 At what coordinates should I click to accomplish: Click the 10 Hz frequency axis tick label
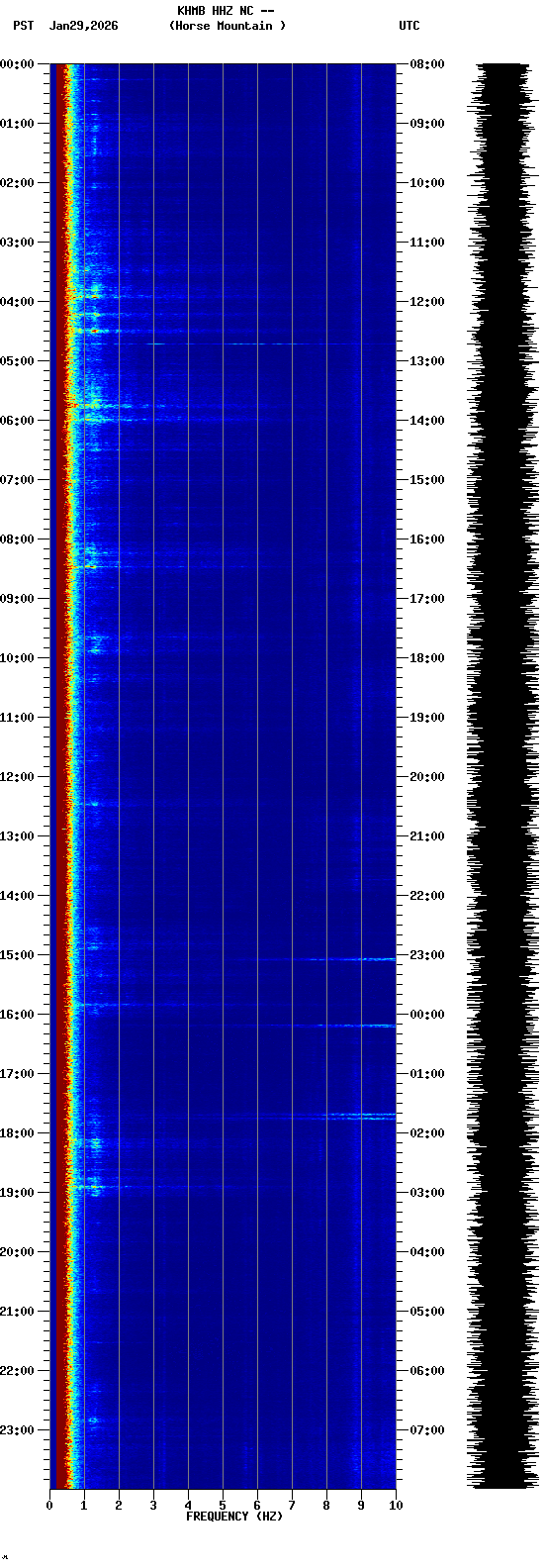396,1506
